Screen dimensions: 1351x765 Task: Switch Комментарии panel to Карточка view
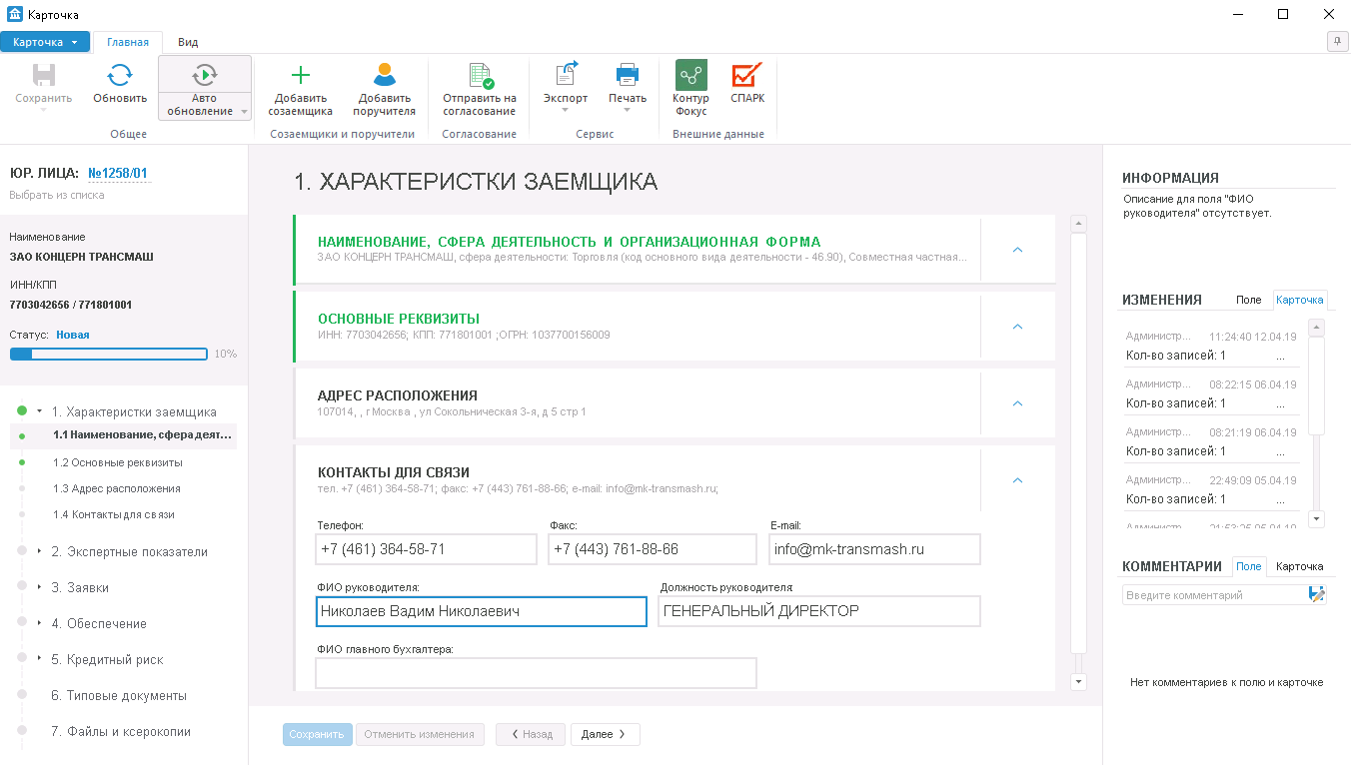coord(1299,566)
